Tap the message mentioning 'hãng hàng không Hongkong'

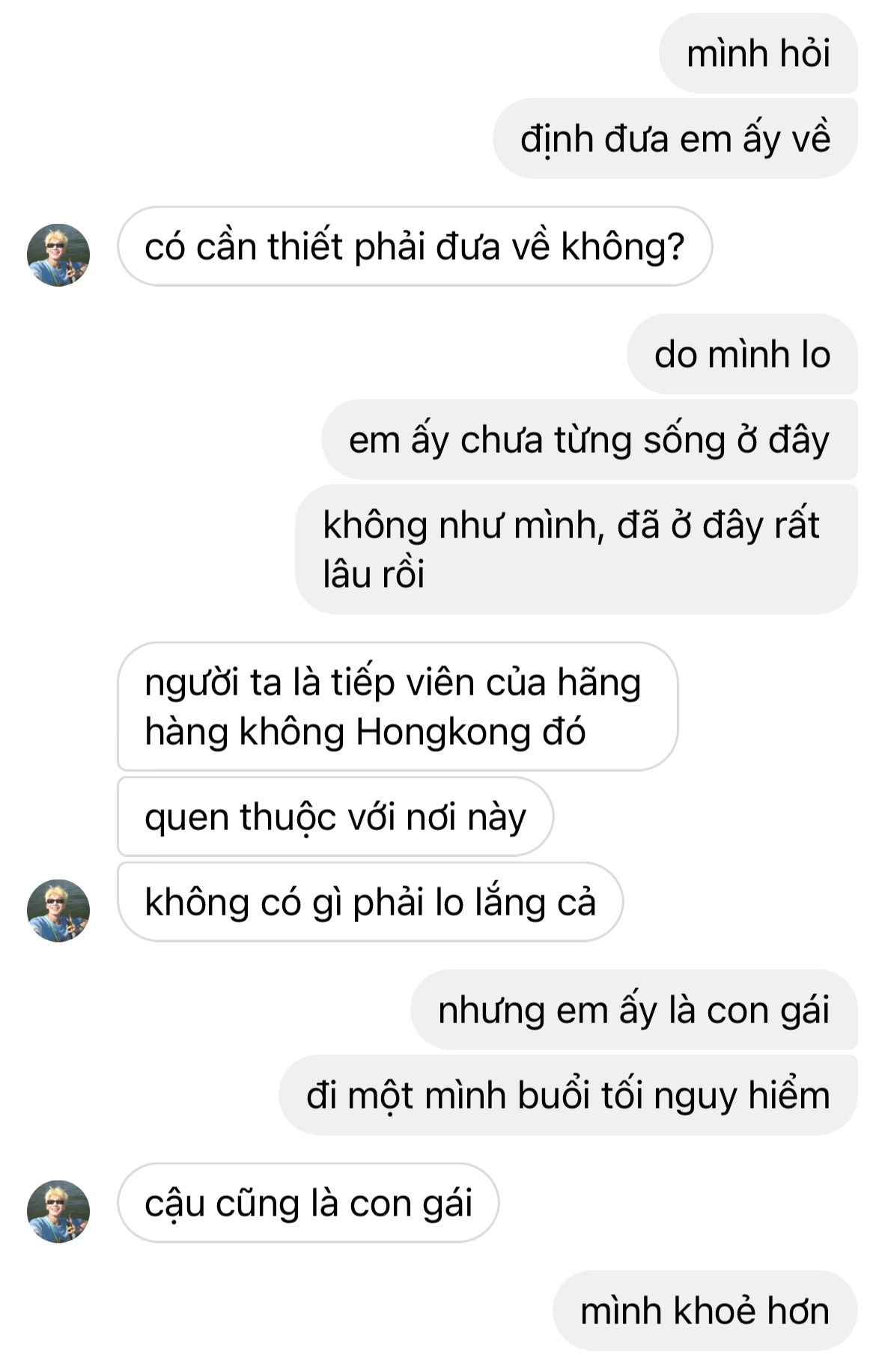click(x=398, y=707)
